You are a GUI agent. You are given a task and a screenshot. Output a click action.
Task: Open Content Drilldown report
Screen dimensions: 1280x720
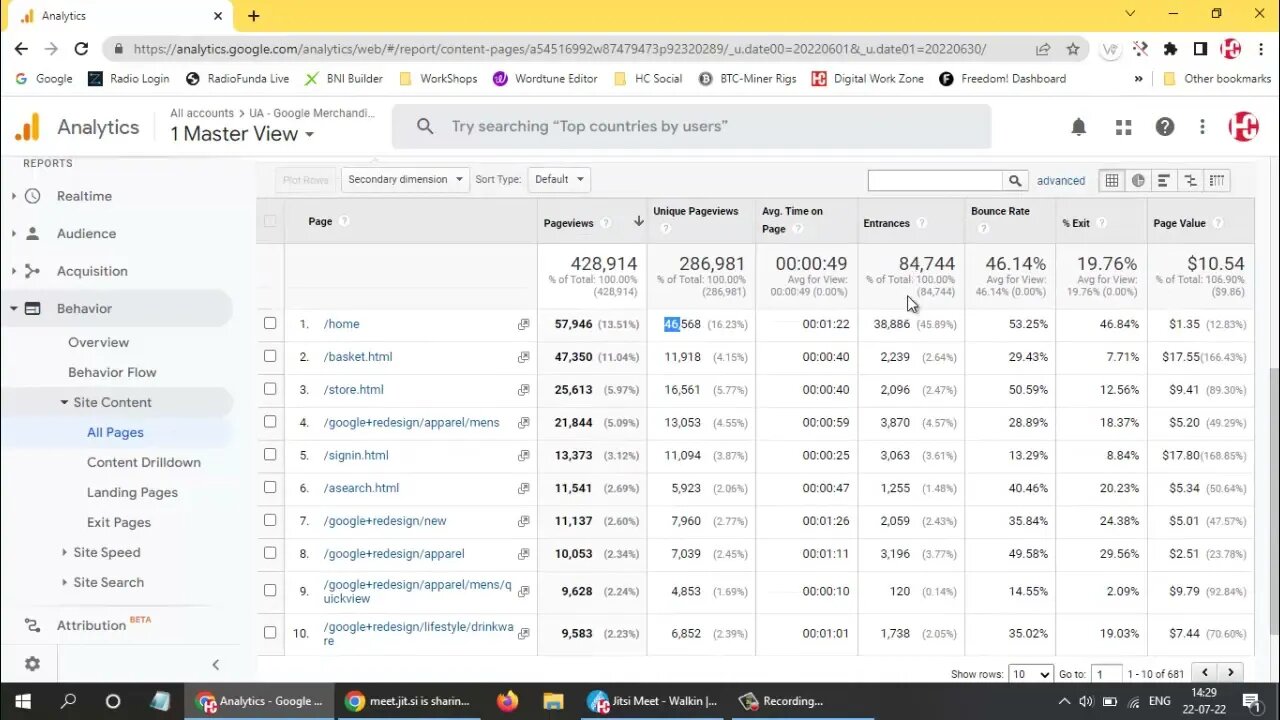(x=144, y=462)
